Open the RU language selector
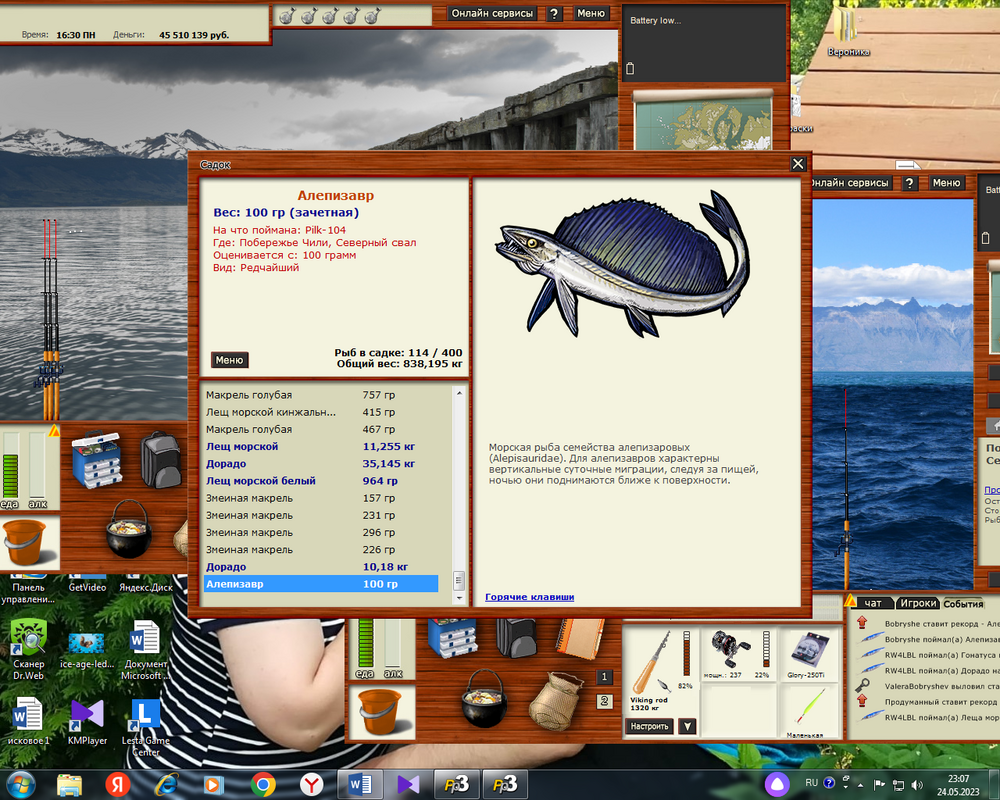Viewport: 1000px width, 800px height. point(812,783)
